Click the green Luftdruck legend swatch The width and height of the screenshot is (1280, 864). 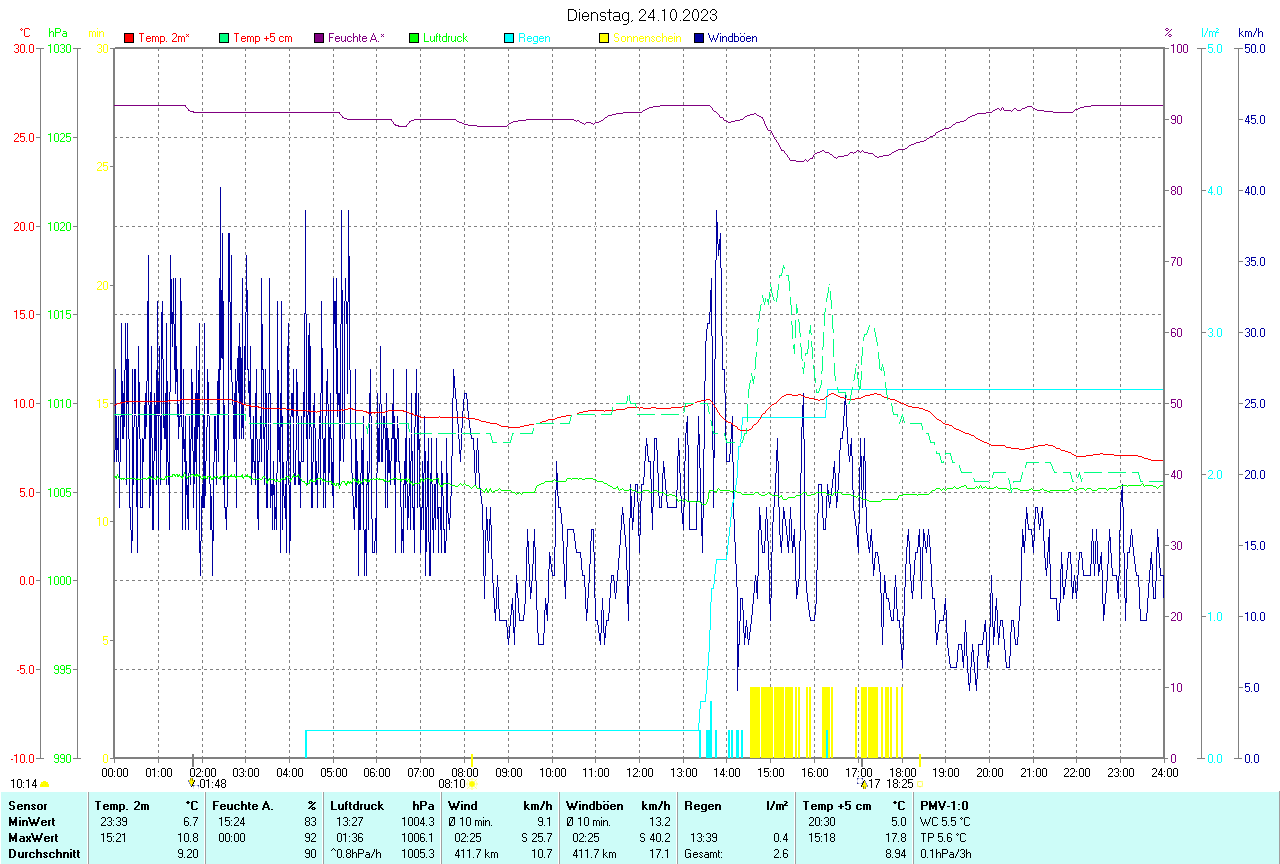pos(414,38)
